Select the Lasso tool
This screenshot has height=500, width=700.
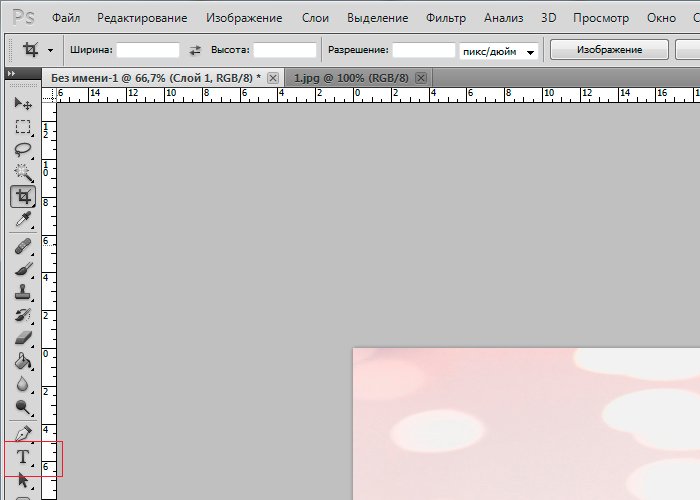pos(23,150)
